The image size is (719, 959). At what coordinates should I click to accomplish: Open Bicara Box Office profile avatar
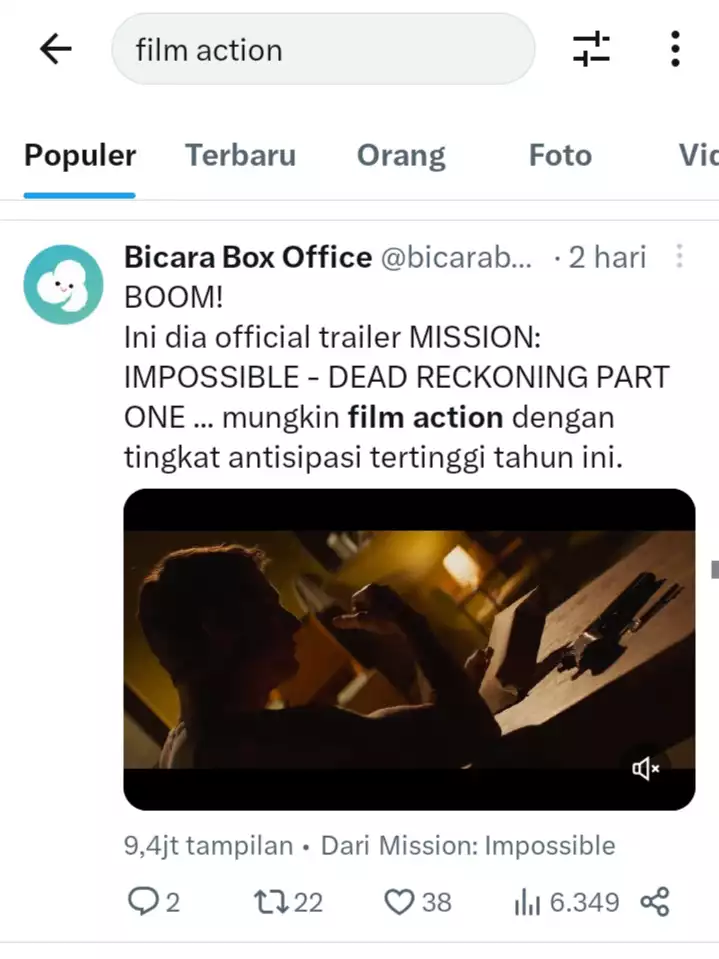tap(64, 284)
